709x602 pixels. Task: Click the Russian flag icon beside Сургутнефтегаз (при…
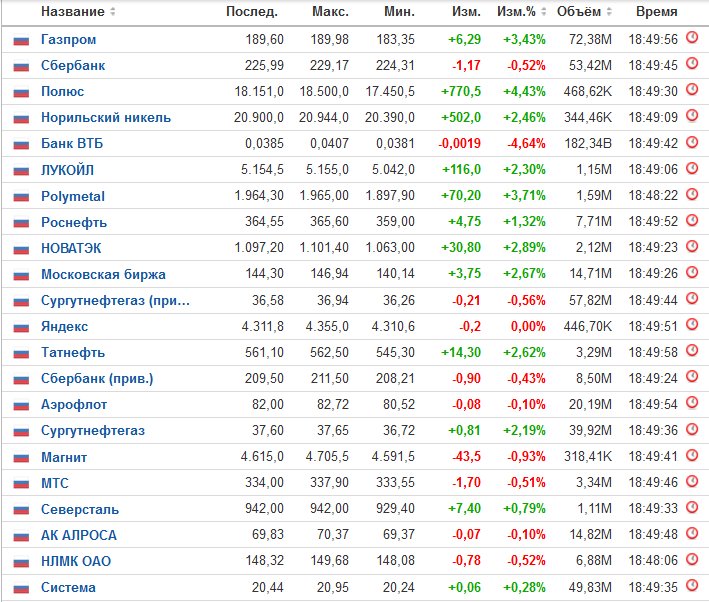(21, 301)
